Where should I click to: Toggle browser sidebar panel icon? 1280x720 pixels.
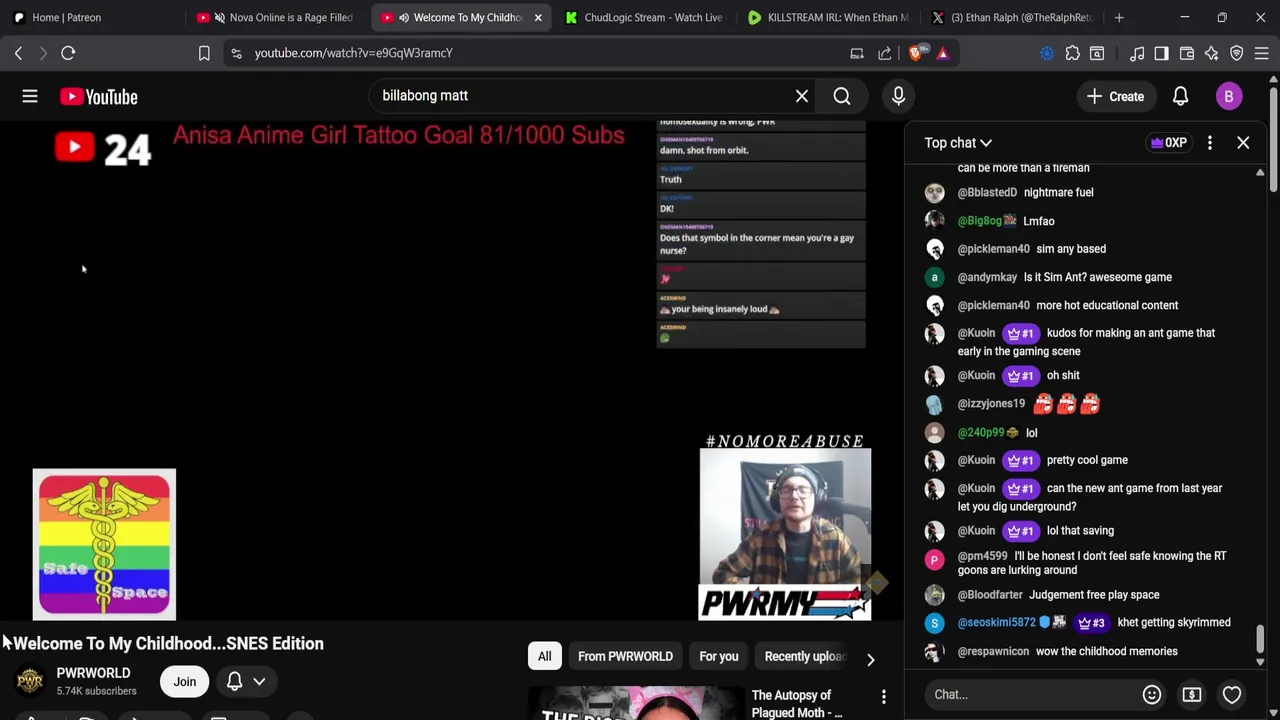pos(1161,53)
